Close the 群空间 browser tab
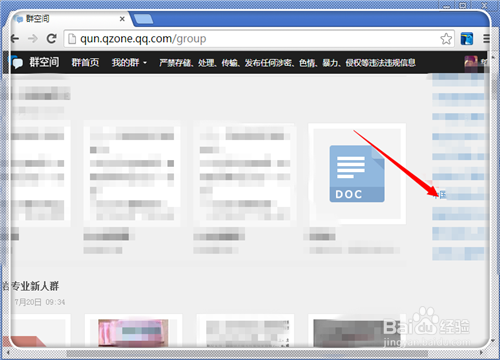500x360 pixels. [122, 19]
